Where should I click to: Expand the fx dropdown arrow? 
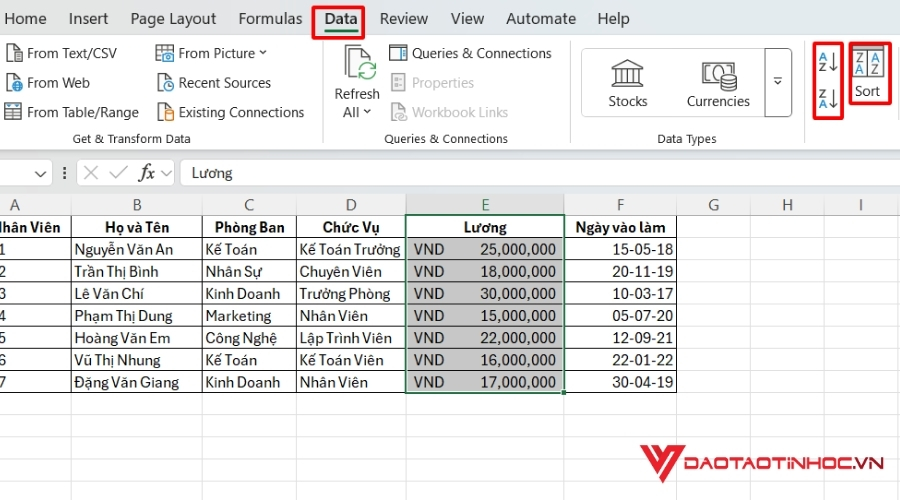tap(166, 173)
